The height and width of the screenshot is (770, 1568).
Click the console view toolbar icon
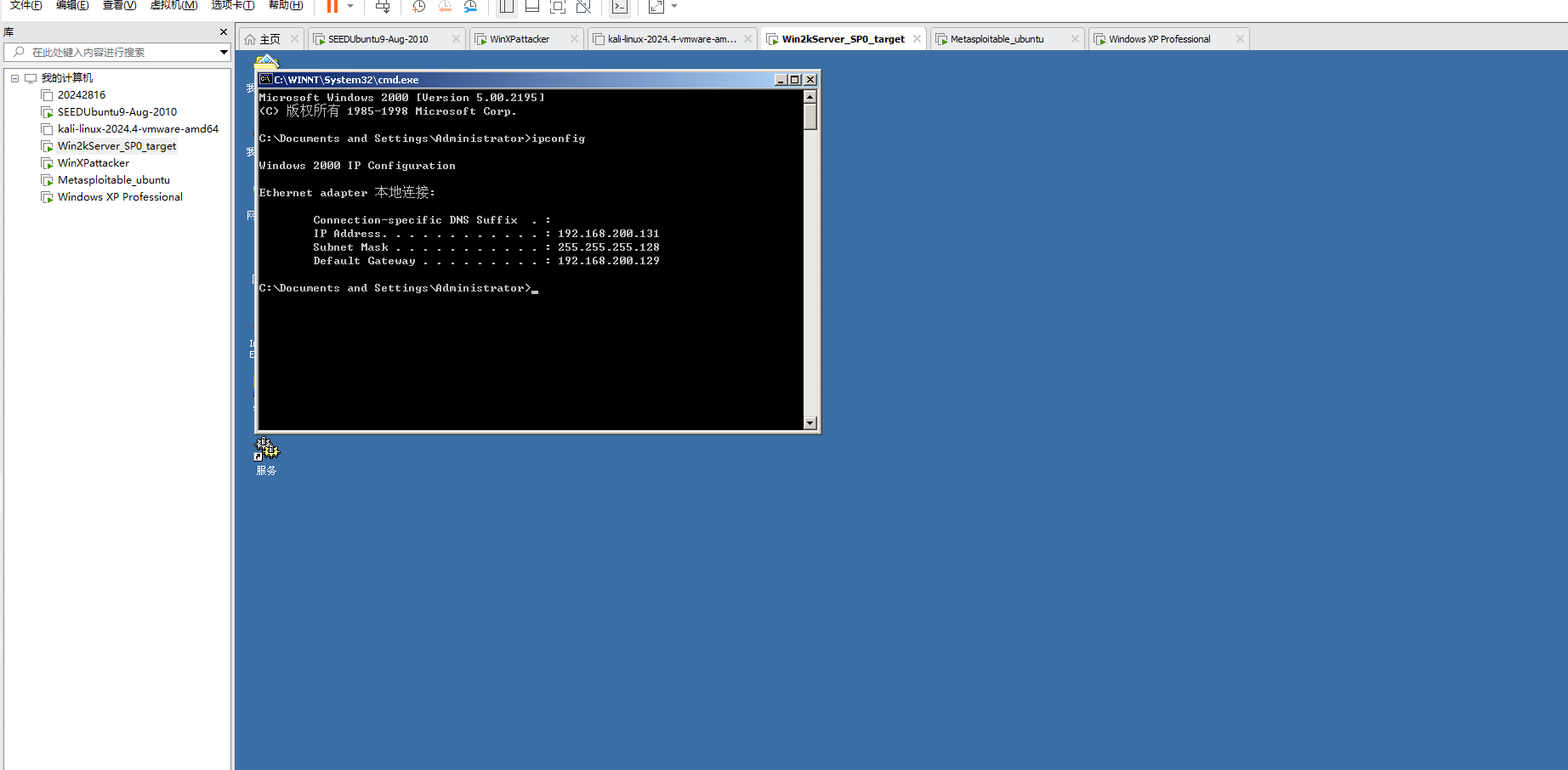[620, 7]
